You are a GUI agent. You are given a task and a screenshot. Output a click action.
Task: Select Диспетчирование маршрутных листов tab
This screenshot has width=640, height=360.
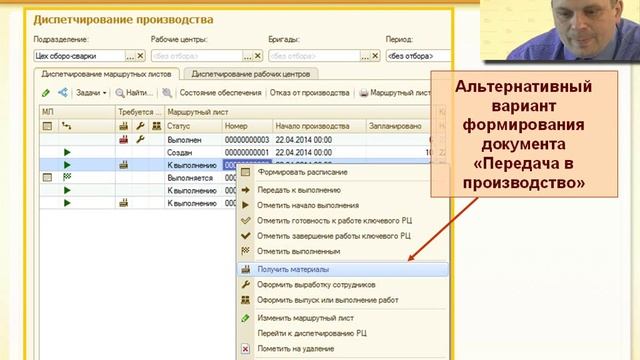[106, 74]
